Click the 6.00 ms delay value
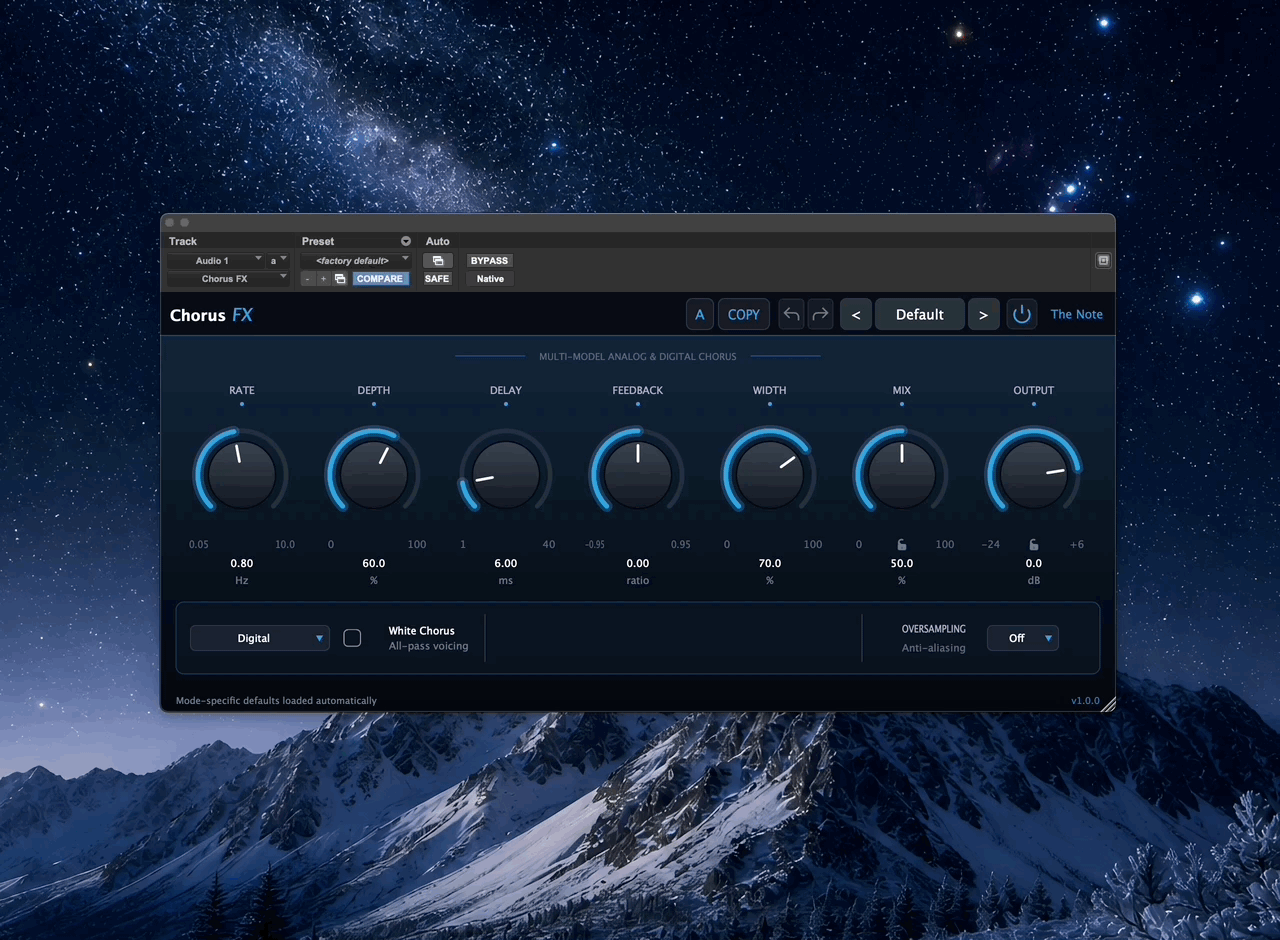 [x=506, y=563]
